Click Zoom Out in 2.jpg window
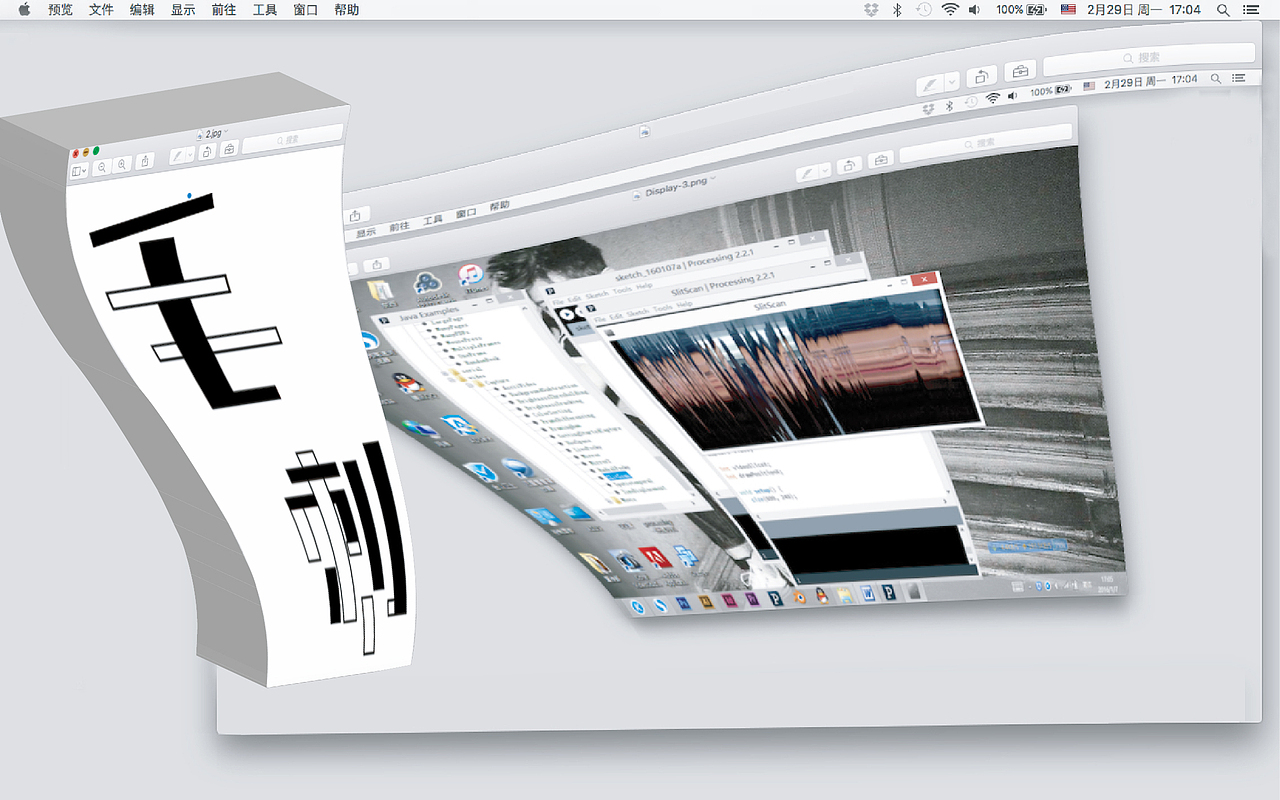 (102, 167)
